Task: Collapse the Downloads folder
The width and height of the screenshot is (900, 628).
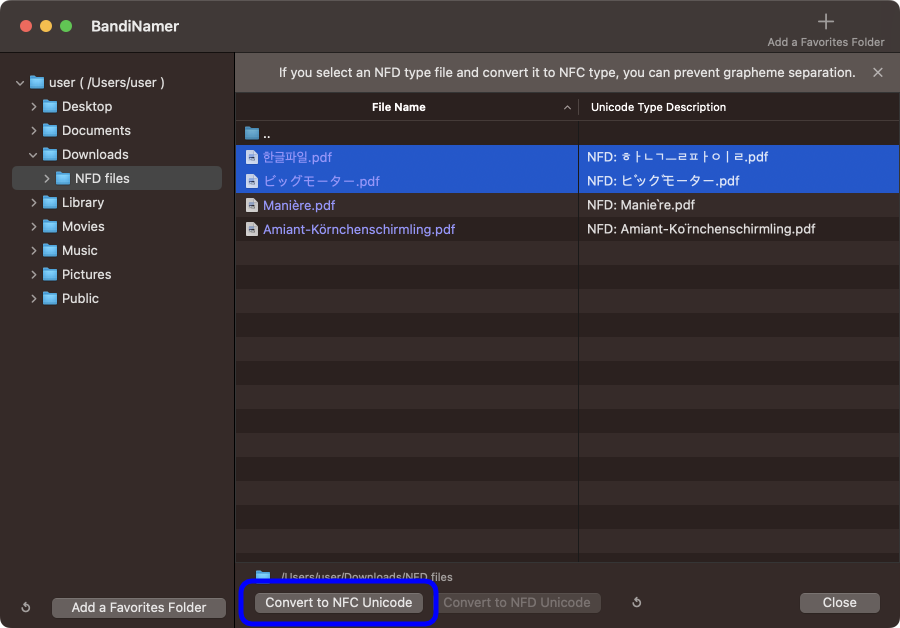Action: (34, 155)
